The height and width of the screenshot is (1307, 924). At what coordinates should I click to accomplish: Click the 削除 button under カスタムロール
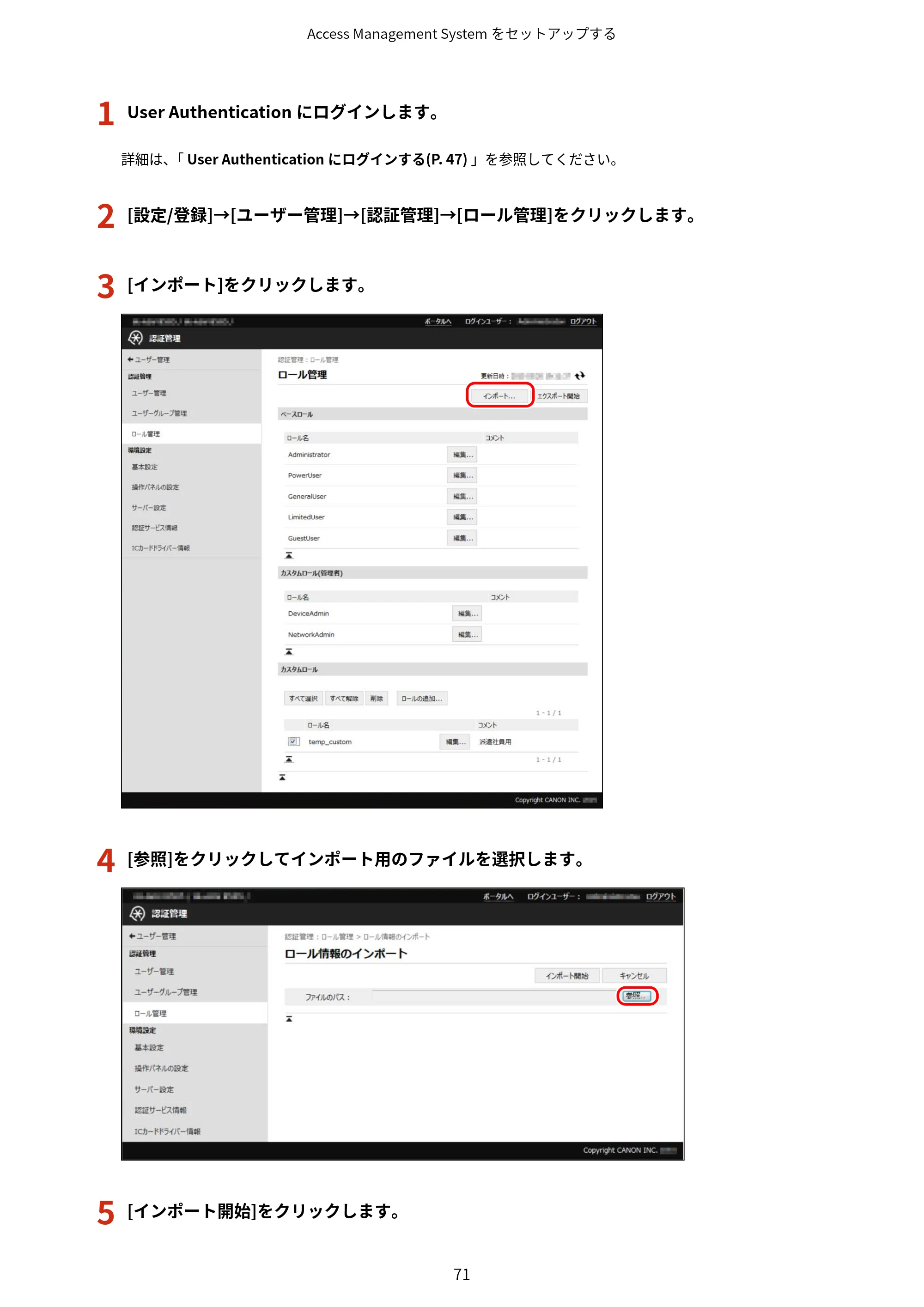[377, 699]
